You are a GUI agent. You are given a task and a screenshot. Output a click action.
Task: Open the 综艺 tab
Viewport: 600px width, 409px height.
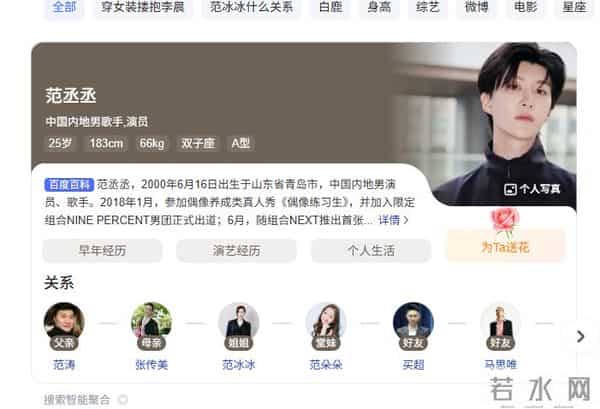(428, 8)
